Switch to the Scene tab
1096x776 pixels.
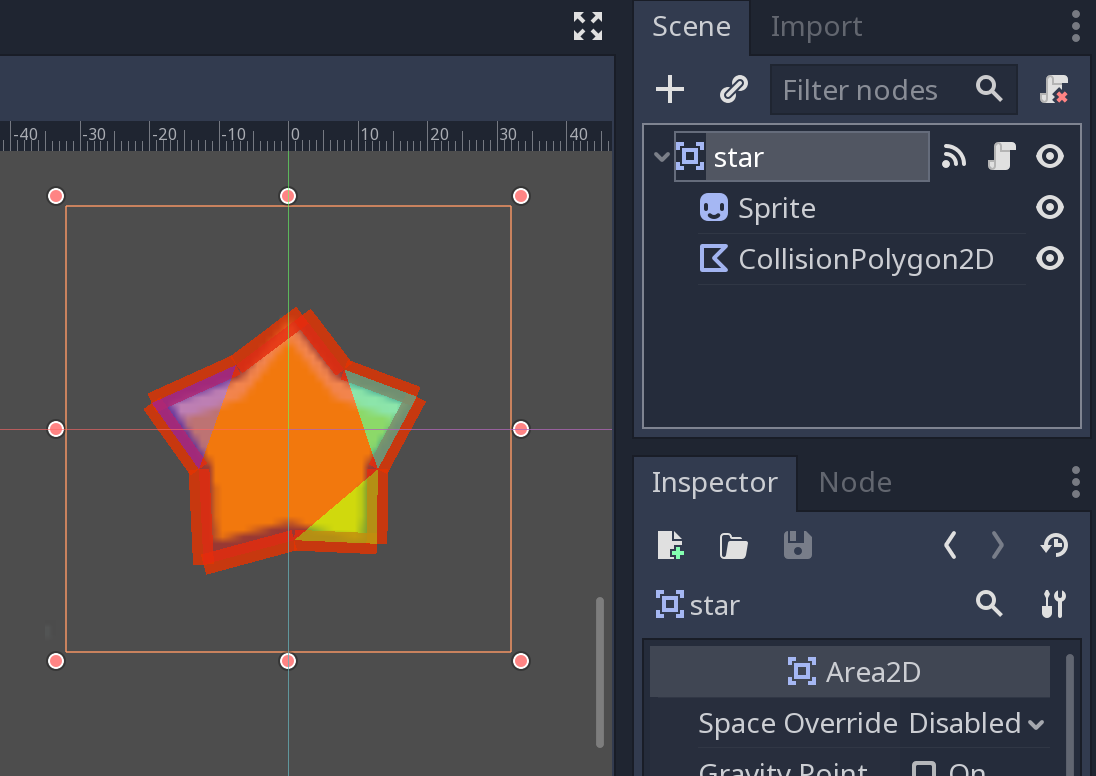click(x=691, y=27)
